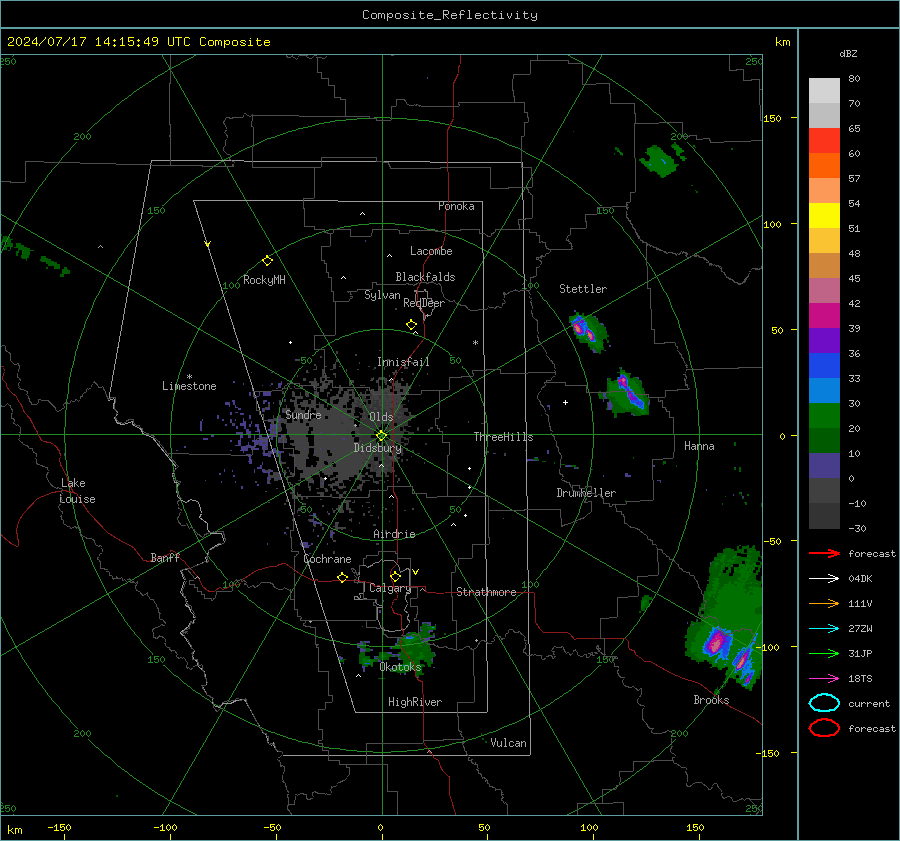Click the yellow diamond at radar center

tap(381, 436)
